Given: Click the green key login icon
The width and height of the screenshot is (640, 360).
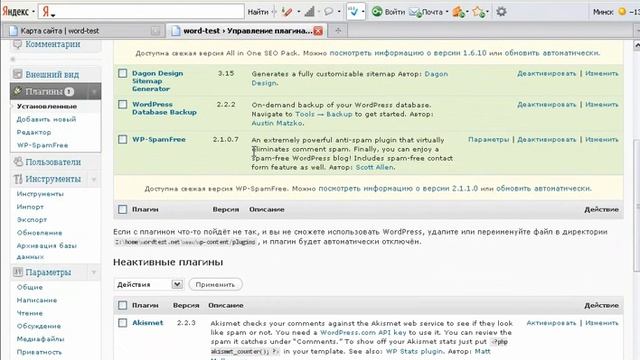Looking at the screenshot, I should 377,12.
